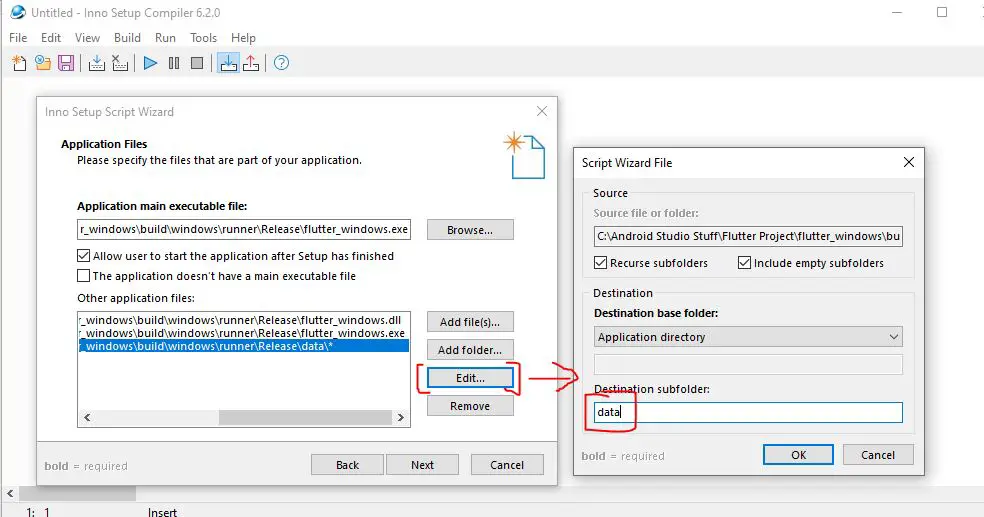
Task: Click the Application main executable file field
Action: (243, 229)
